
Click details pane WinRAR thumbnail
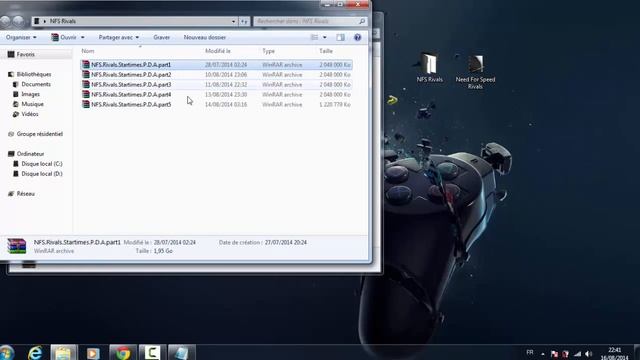tap(17, 246)
